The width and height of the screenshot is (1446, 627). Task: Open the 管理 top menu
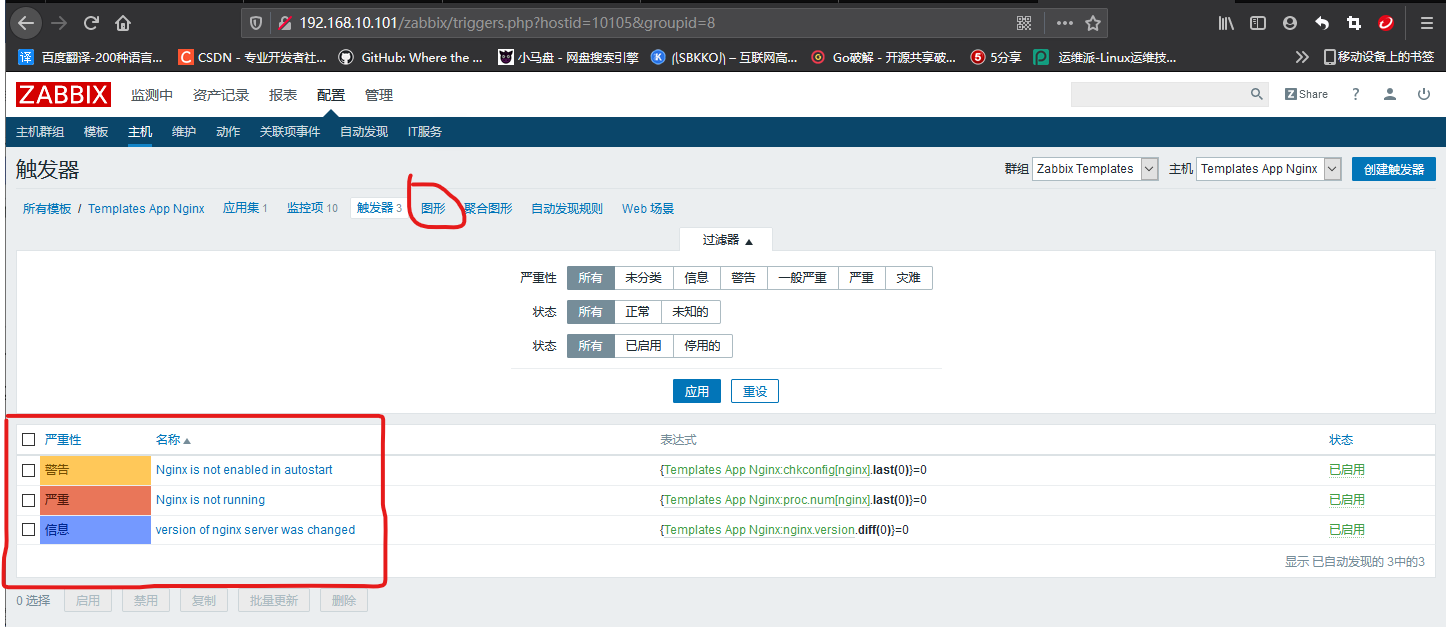(379, 95)
